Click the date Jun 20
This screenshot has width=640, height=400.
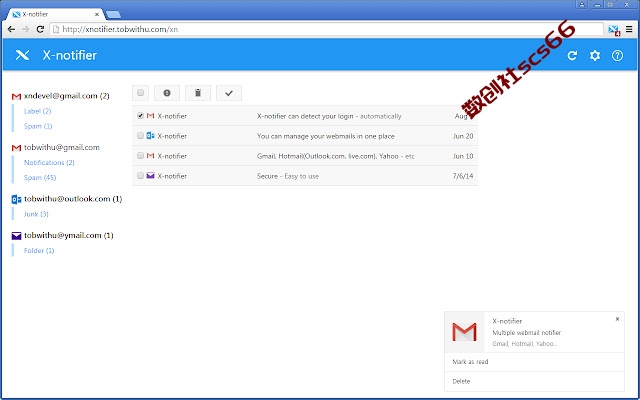[x=463, y=136]
